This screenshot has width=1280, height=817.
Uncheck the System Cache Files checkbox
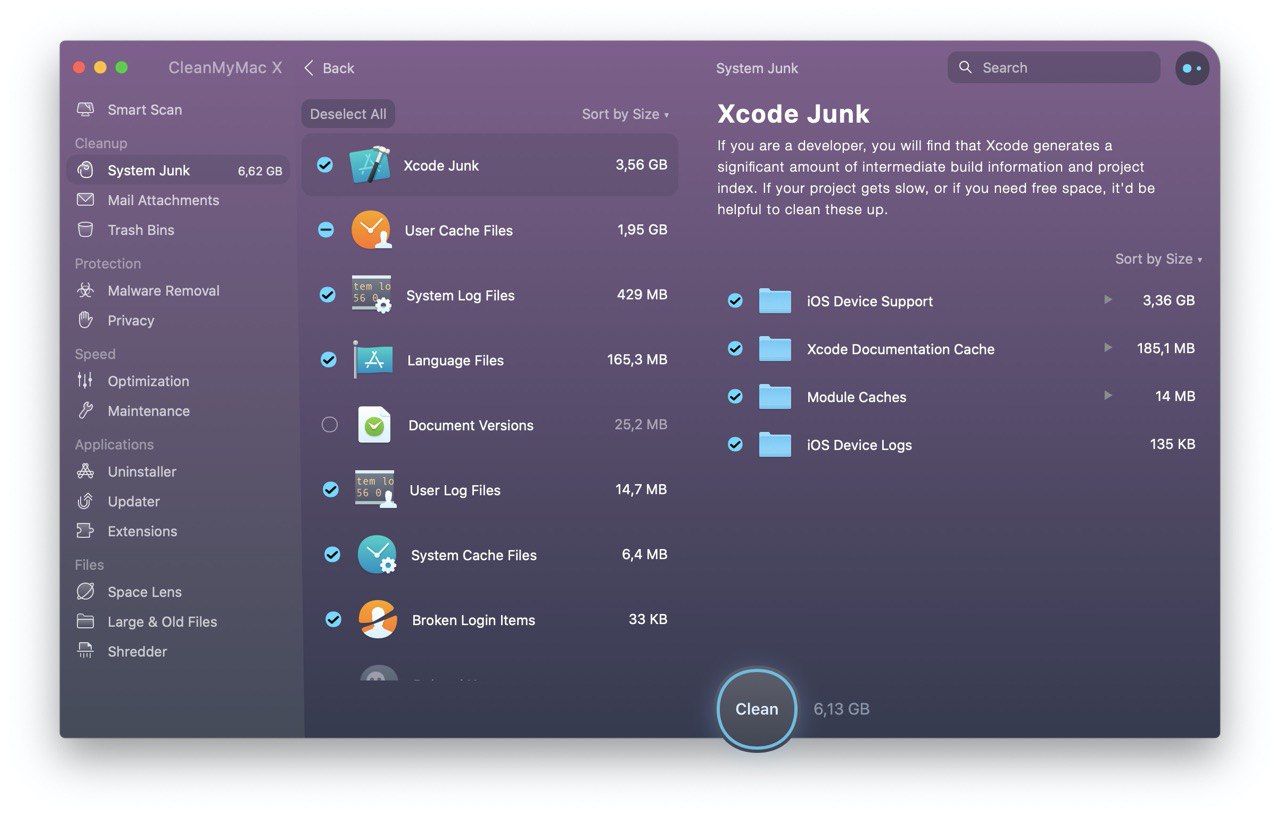[332, 555]
